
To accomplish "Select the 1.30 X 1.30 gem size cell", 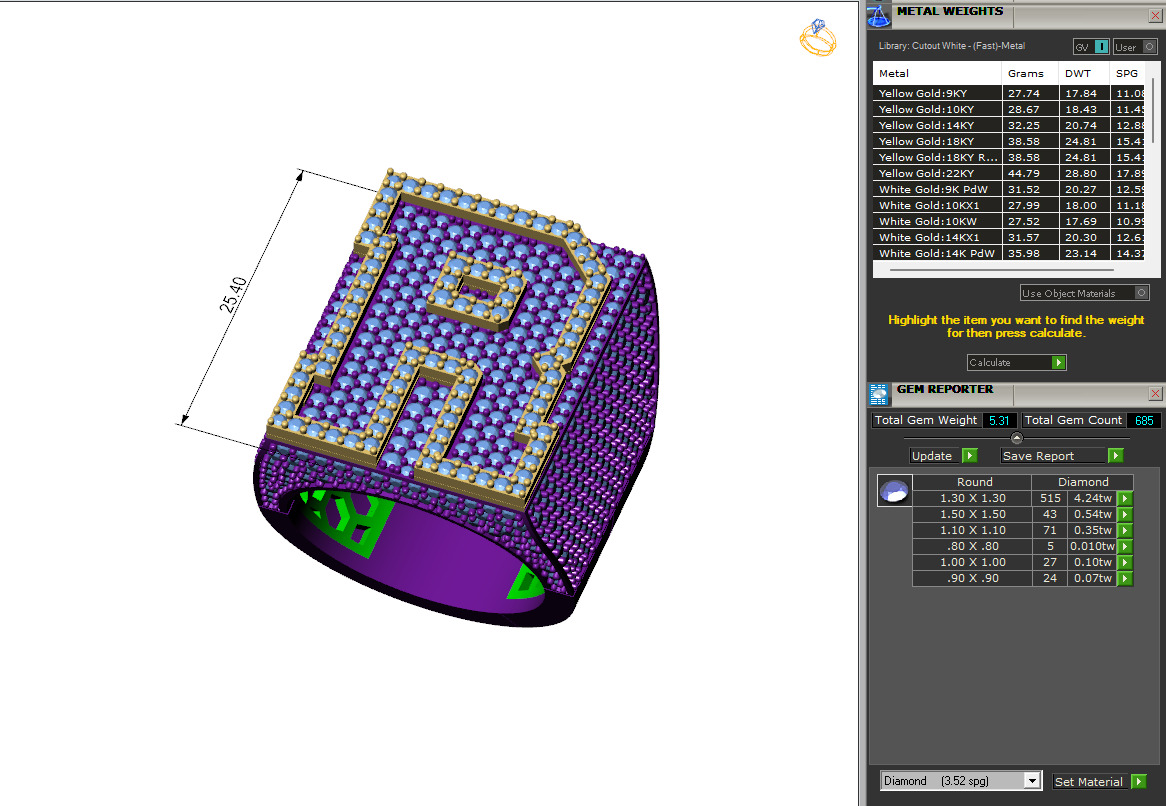I will [973, 498].
